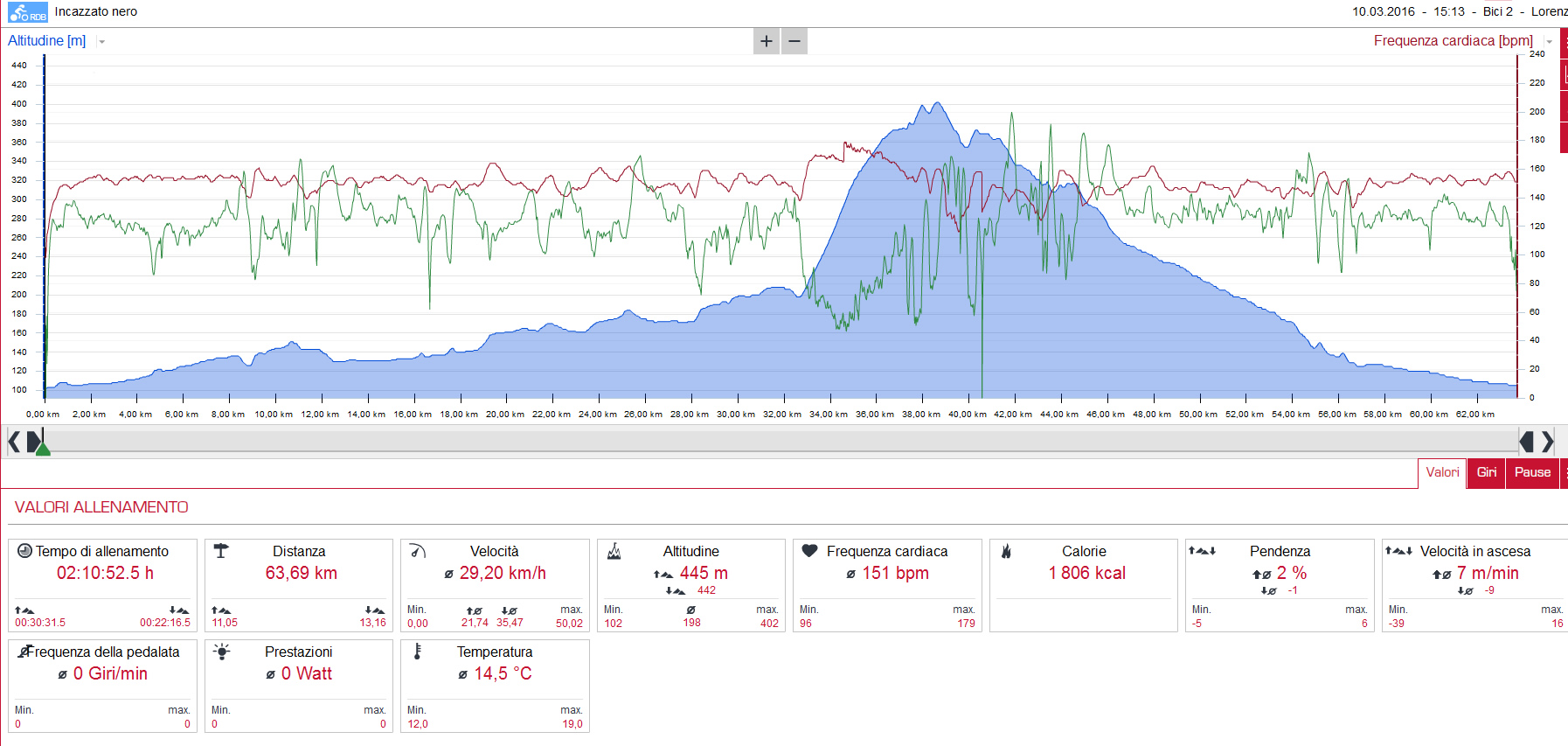Image resolution: width=1568 pixels, height=746 pixels.
Task: Click the RDB cyclist logo icon
Action: coord(28,12)
